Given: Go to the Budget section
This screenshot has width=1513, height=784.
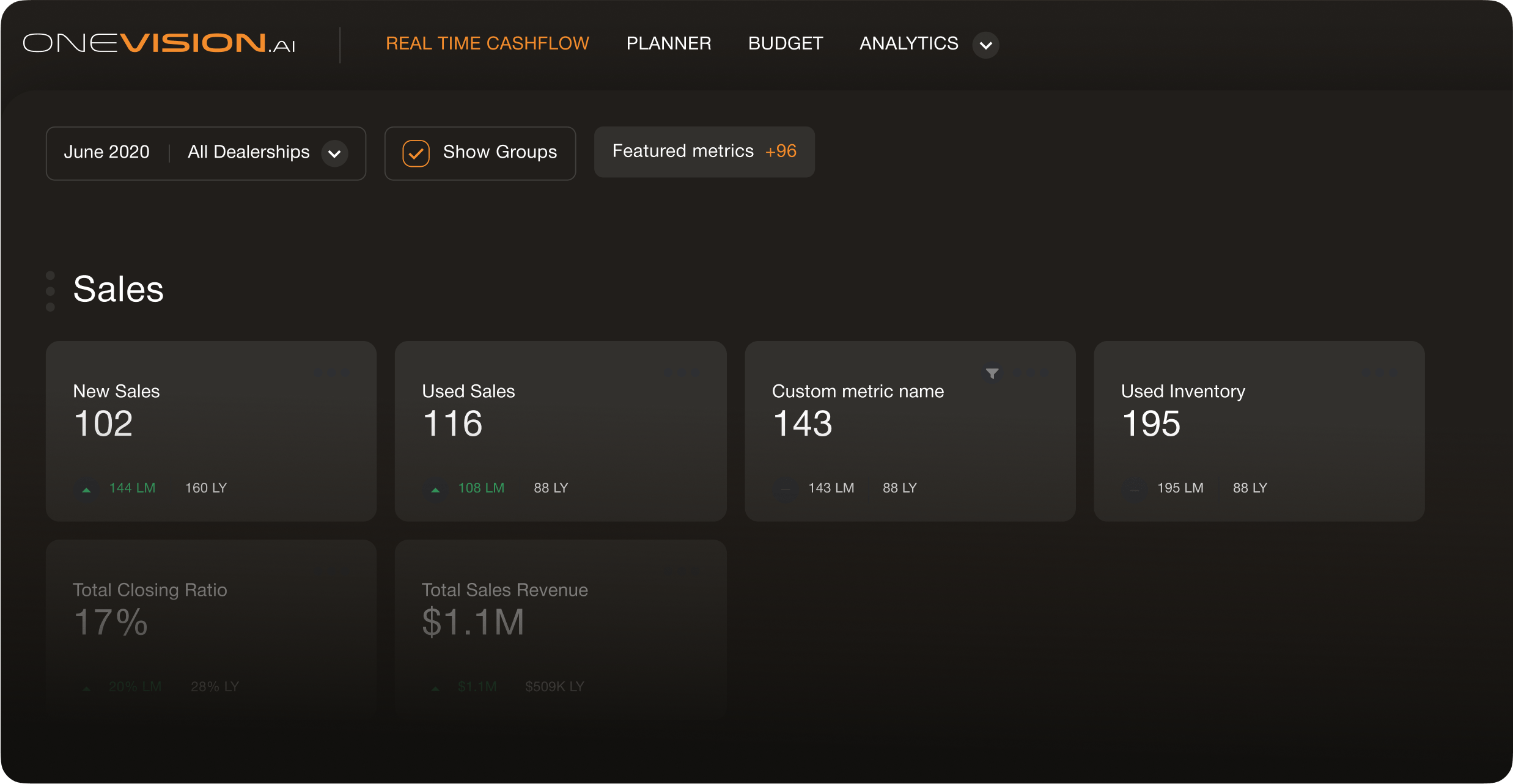Looking at the screenshot, I should 785,43.
